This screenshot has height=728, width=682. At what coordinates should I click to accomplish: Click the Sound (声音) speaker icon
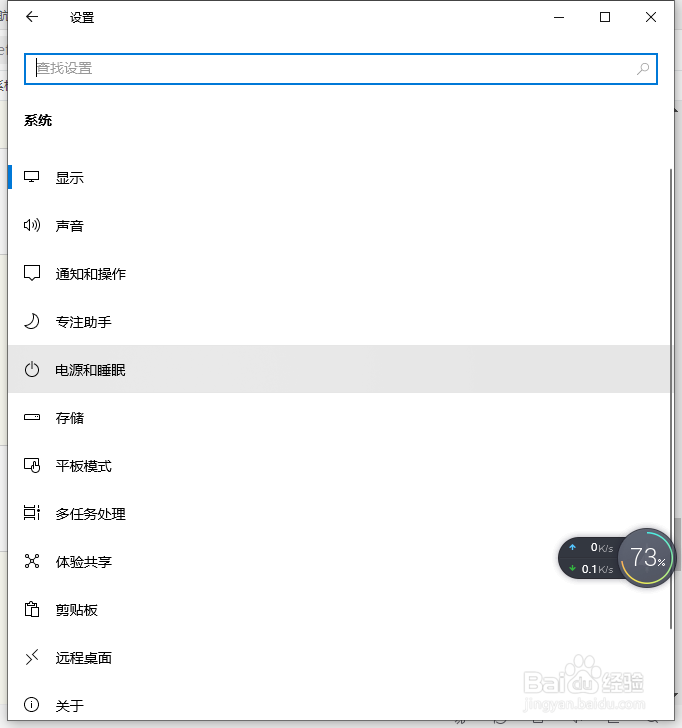pyautogui.click(x=32, y=226)
